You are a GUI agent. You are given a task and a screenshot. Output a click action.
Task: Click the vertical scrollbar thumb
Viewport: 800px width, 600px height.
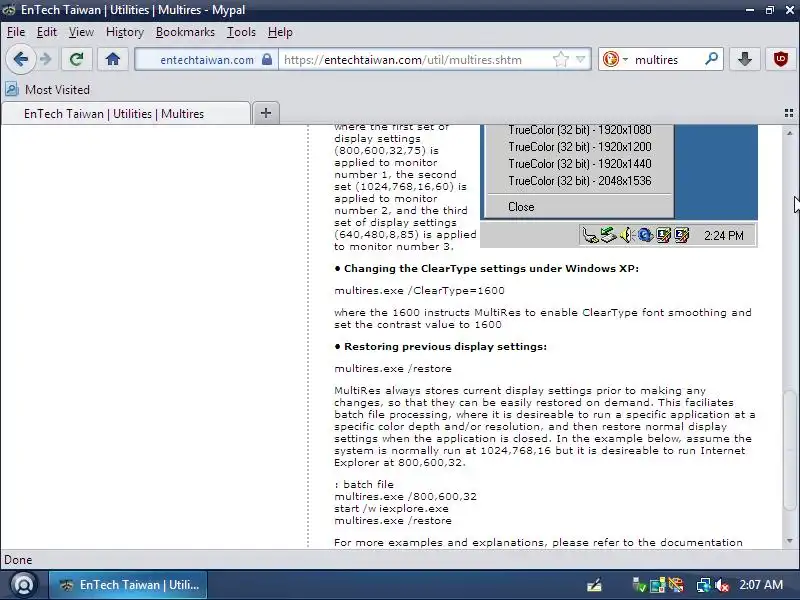[x=790, y=449]
